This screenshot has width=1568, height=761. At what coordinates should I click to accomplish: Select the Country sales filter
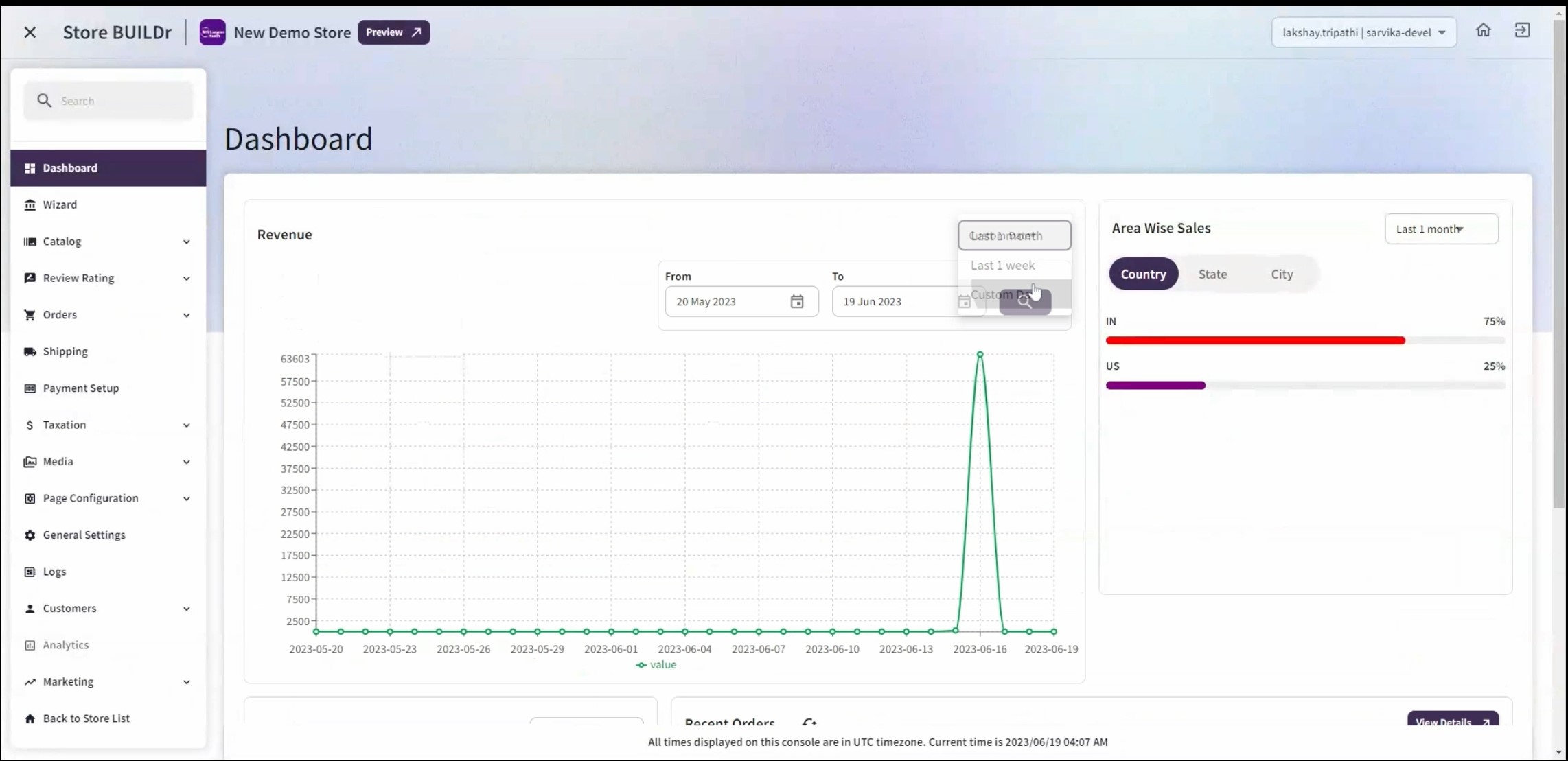click(x=1143, y=274)
